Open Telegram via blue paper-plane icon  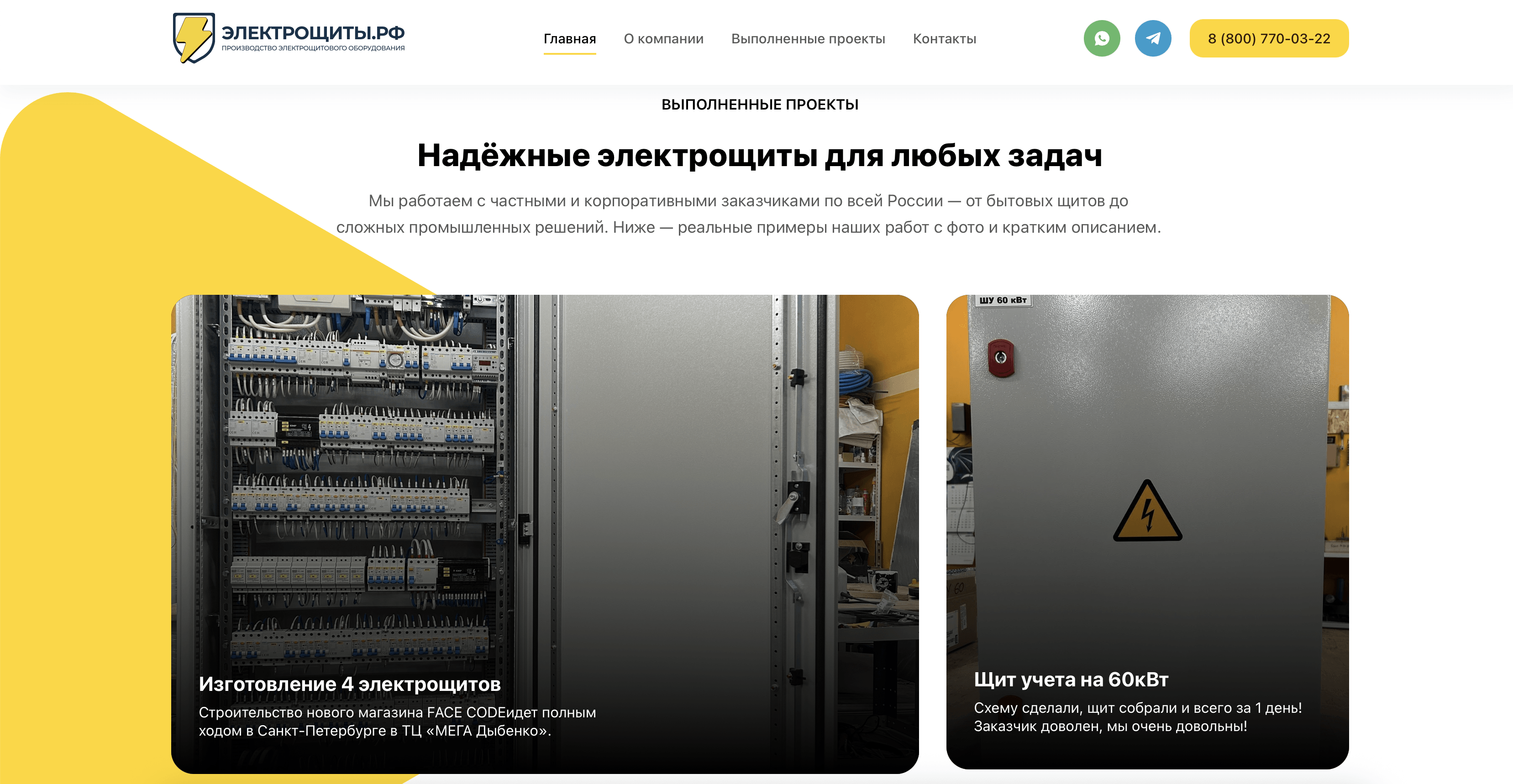[1152, 39]
